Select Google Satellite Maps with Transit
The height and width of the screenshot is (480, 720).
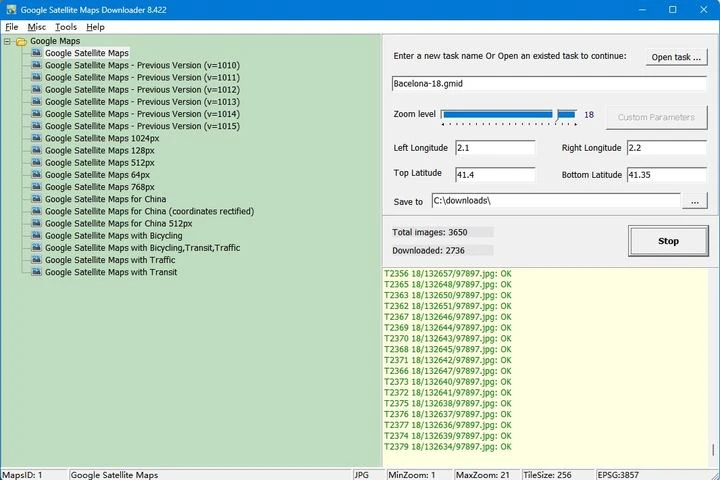pyautogui.click(x=111, y=272)
